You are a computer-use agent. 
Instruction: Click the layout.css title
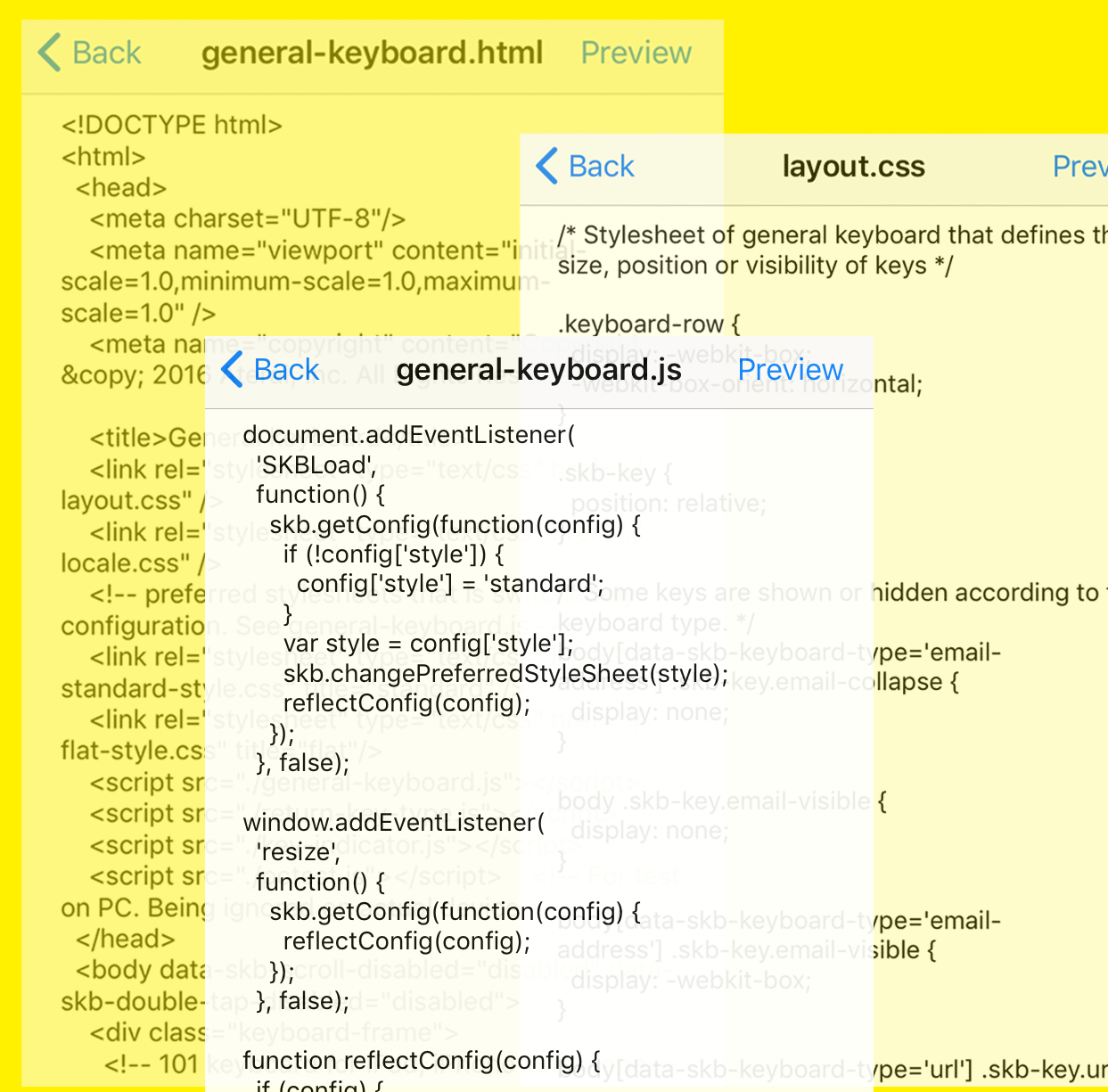(853, 167)
